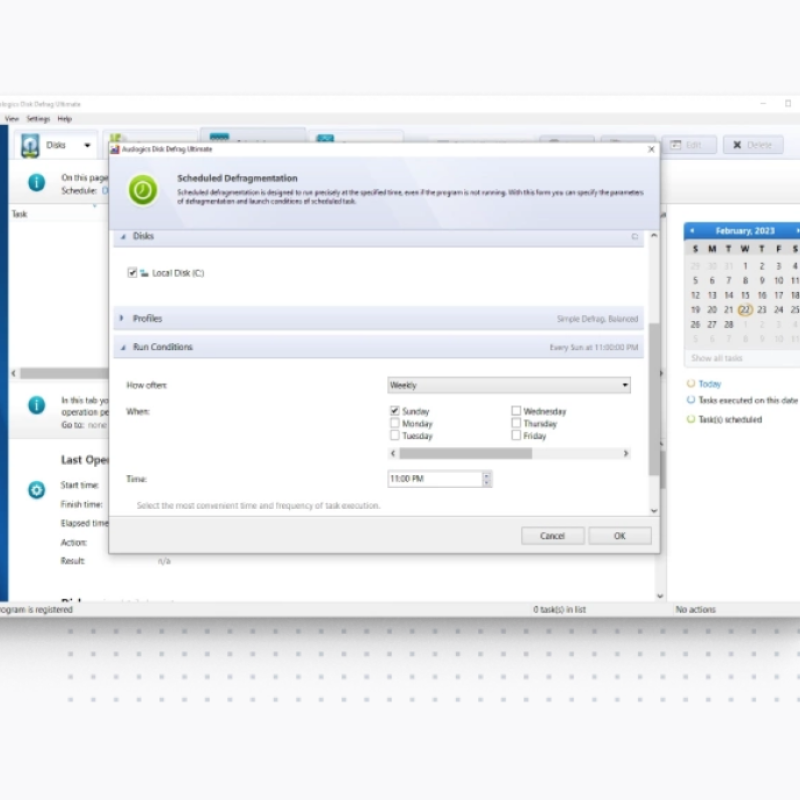Enable the Monday checkbox

click(394, 421)
